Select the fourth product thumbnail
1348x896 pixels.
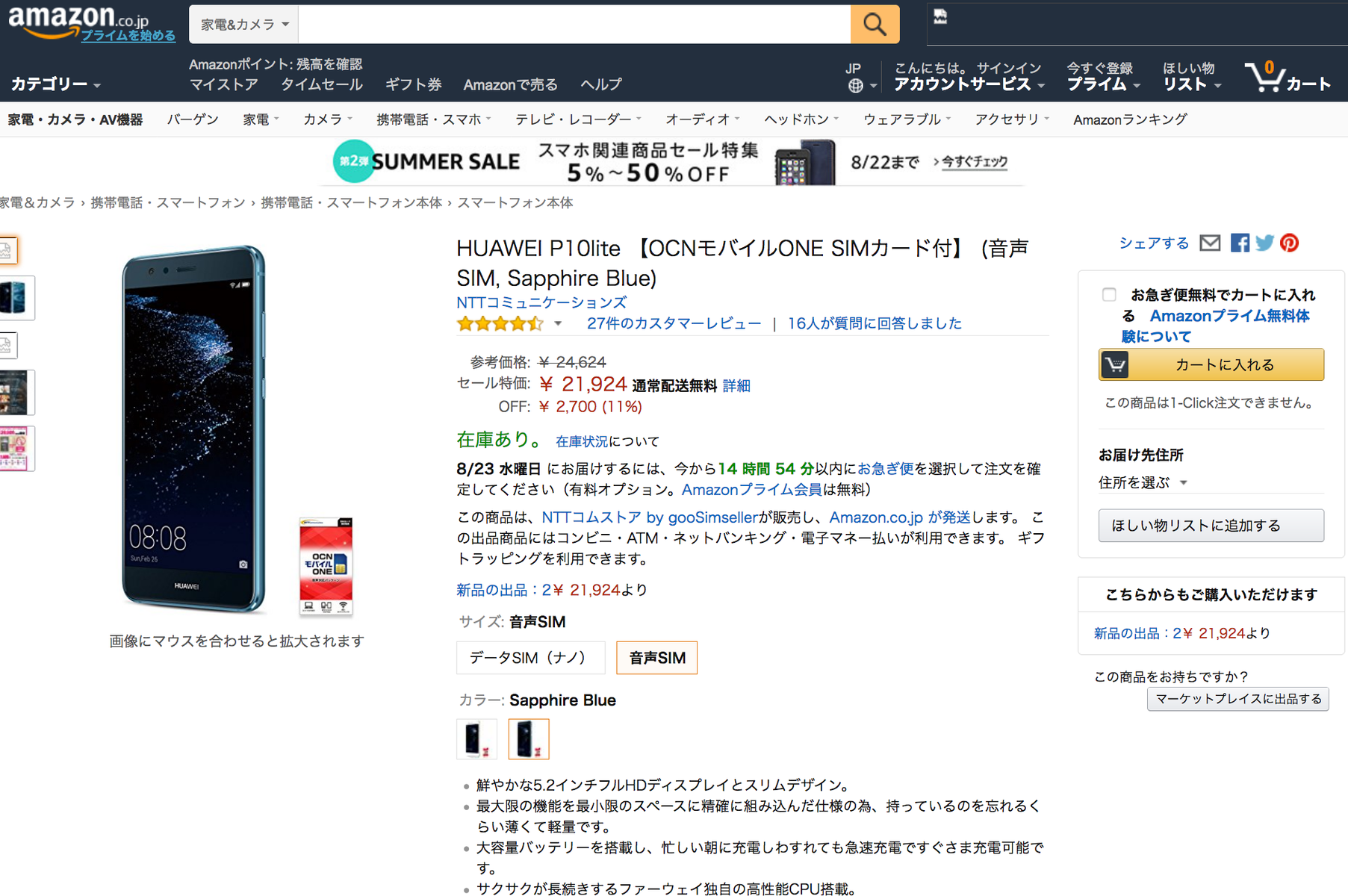15,392
